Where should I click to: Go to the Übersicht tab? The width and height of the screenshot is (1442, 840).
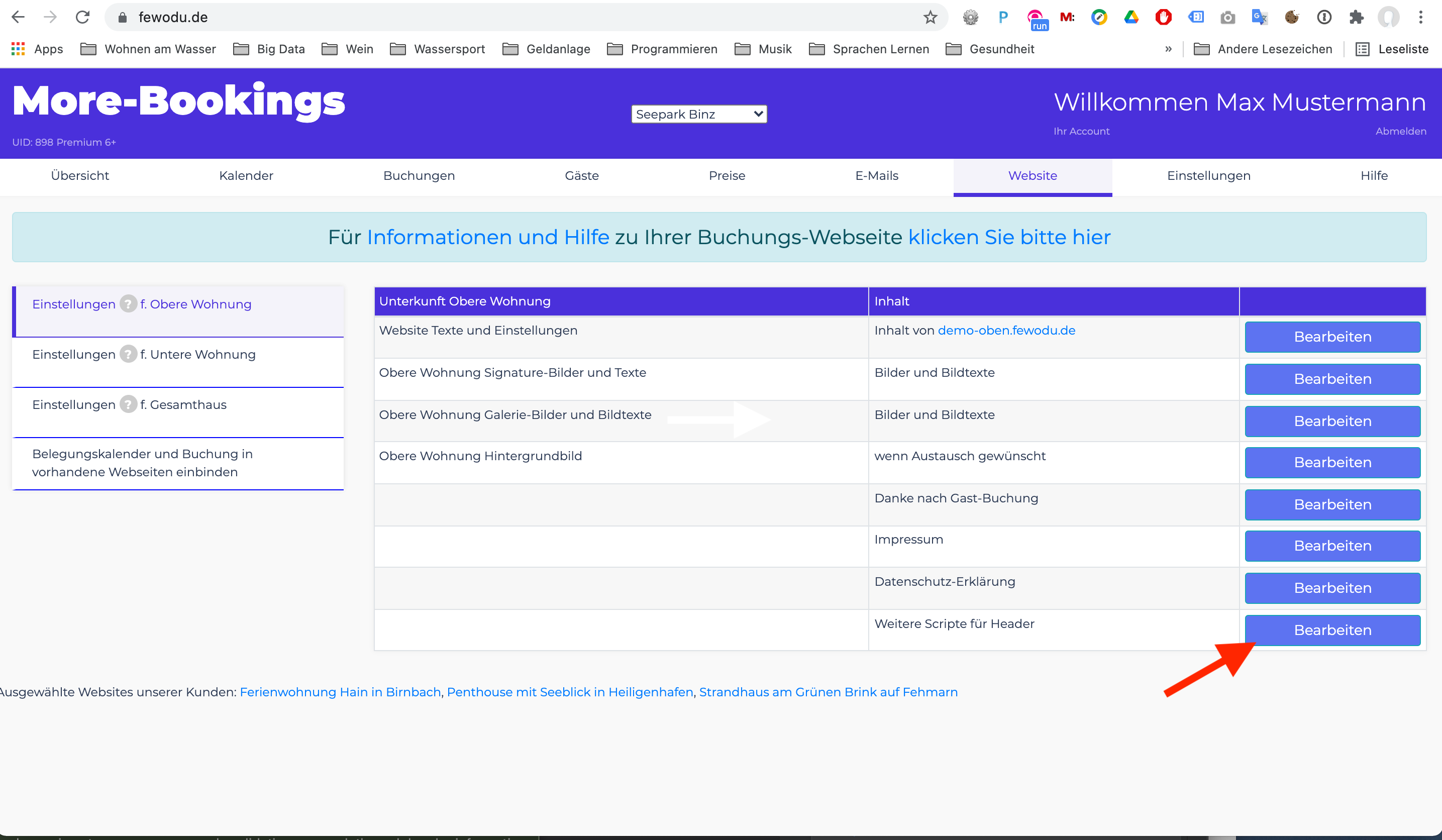80,176
